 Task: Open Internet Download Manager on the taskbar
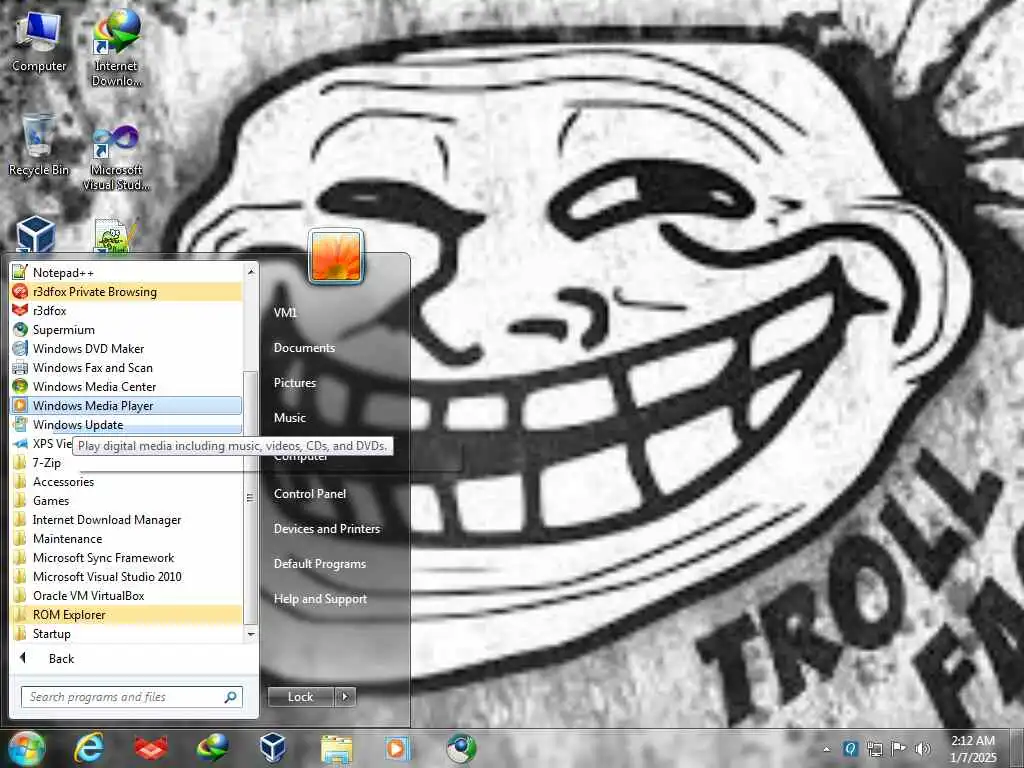(212, 748)
